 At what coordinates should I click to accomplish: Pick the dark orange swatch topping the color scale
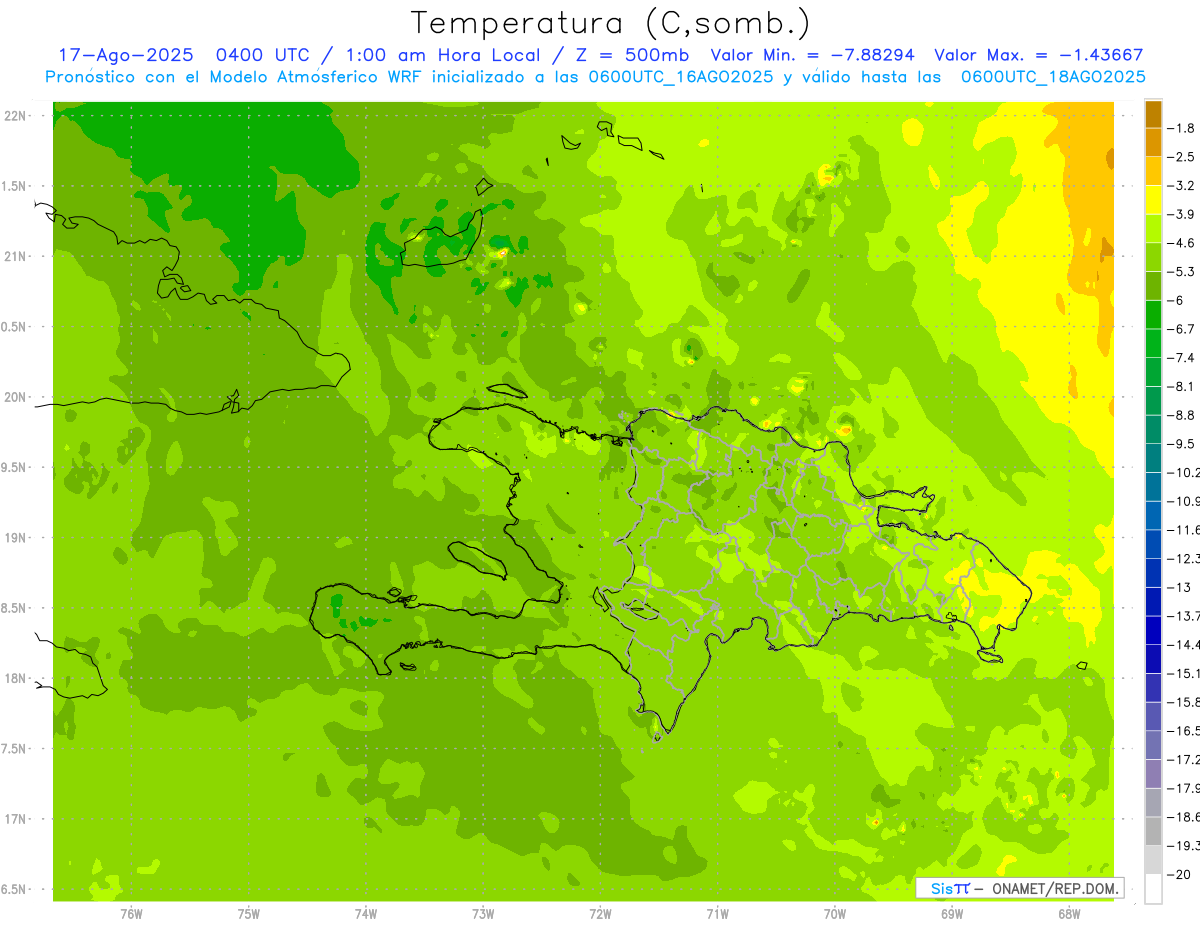click(1153, 114)
